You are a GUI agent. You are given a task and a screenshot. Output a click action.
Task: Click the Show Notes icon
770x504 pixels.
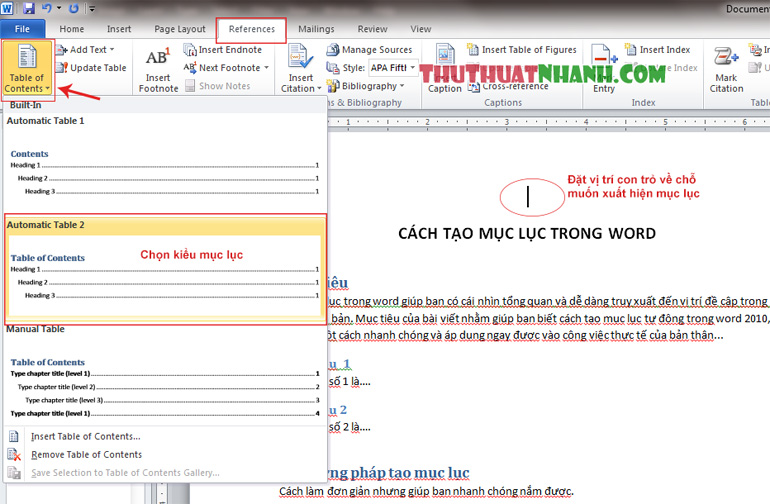click(x=190, y=86)
